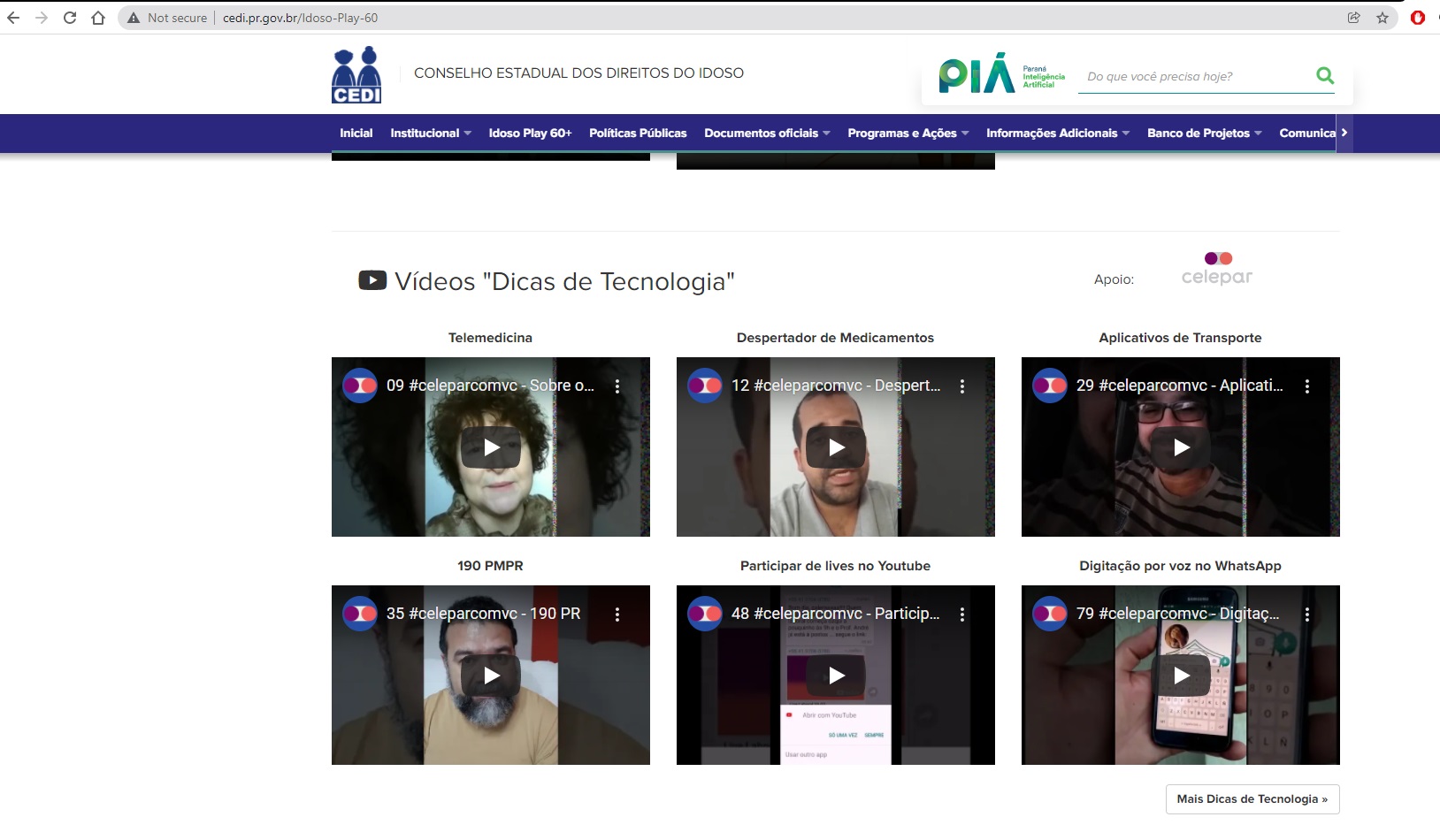Screen dimensions: 1440x840
Task: Expand the Documentos oficiais dropdown
Action: point(766,134)
